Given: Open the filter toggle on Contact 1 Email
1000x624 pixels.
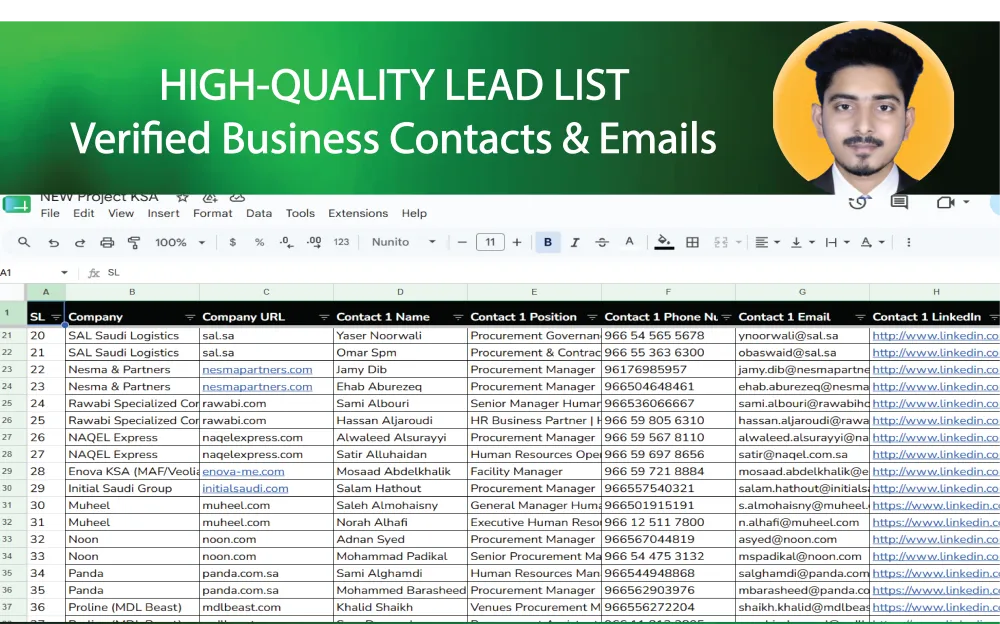Looking at the screenshot, I should [x=860, y=317].
